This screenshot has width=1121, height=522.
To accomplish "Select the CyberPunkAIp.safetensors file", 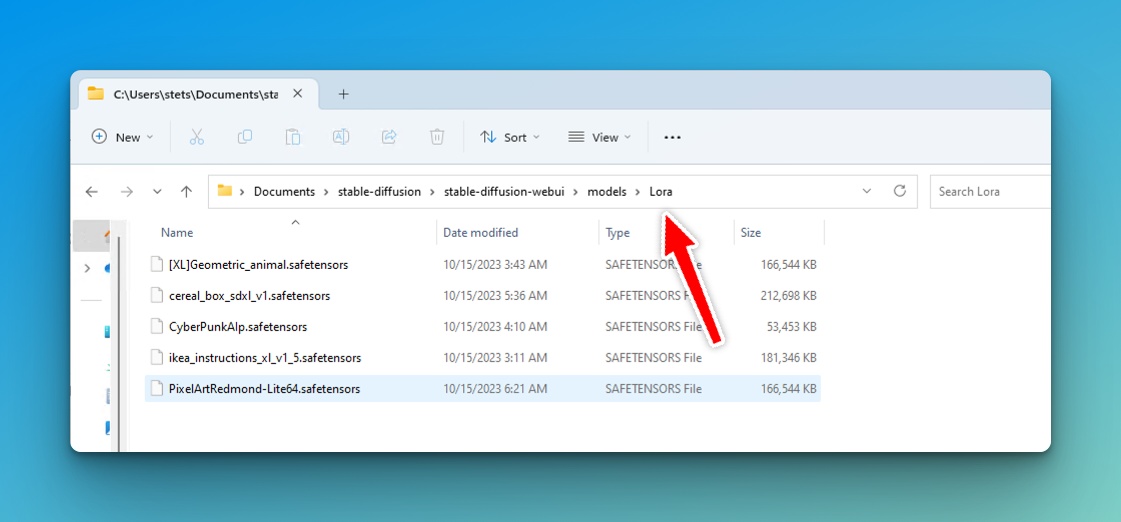I will pyautogui.click(x=237, y=326).
